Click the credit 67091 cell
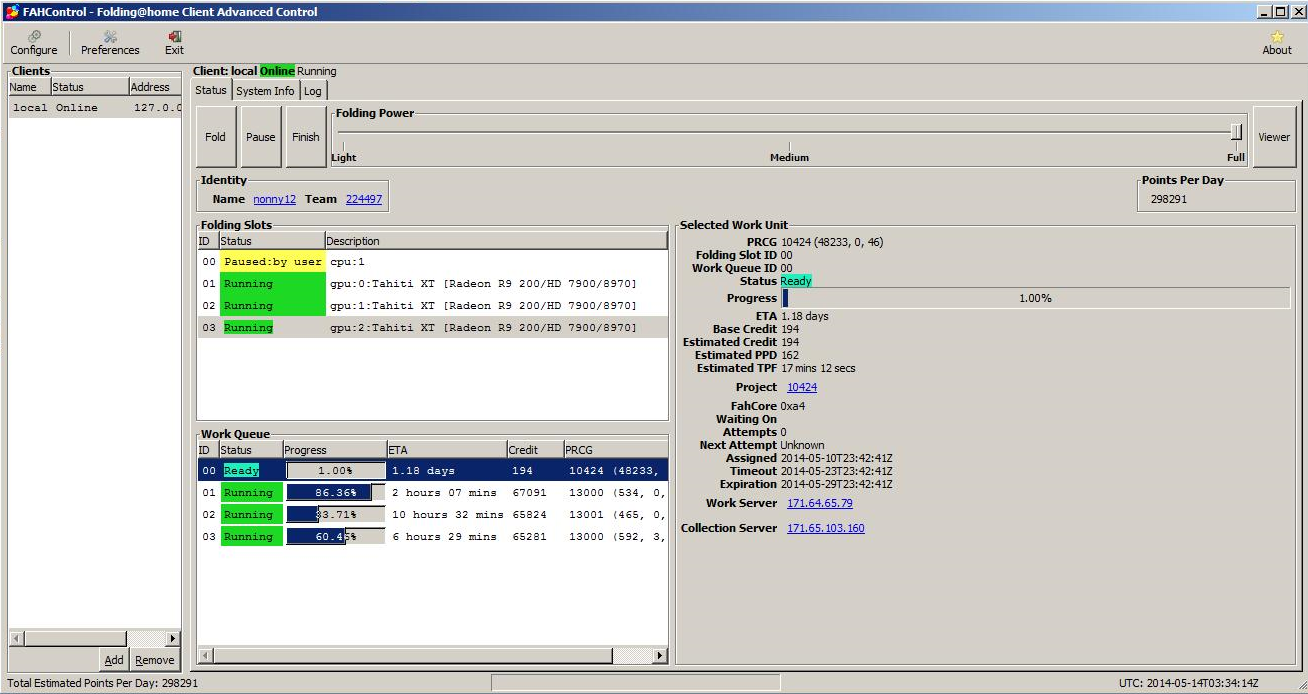Screen dimensions: 1308x694 tap(529, 492)
